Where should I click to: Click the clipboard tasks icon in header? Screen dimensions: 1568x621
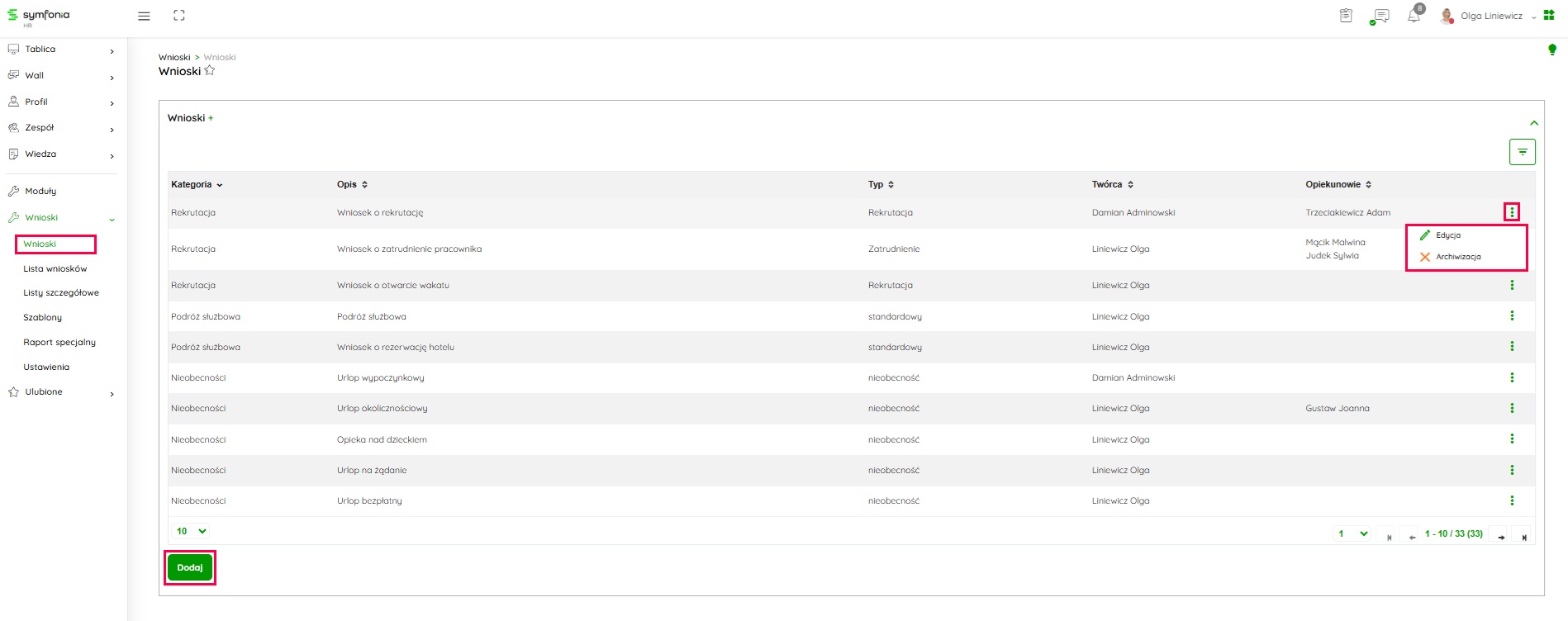[1346, 16]
